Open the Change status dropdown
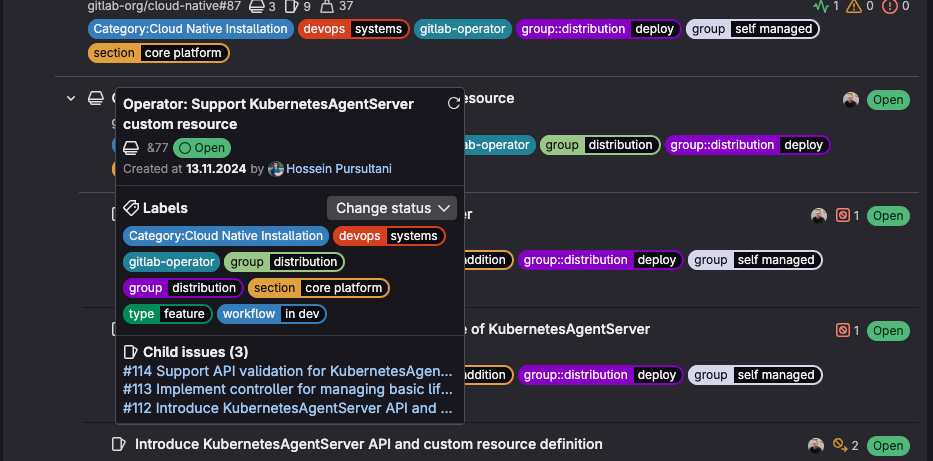933x461 pixels. click(x=392, y=208)
